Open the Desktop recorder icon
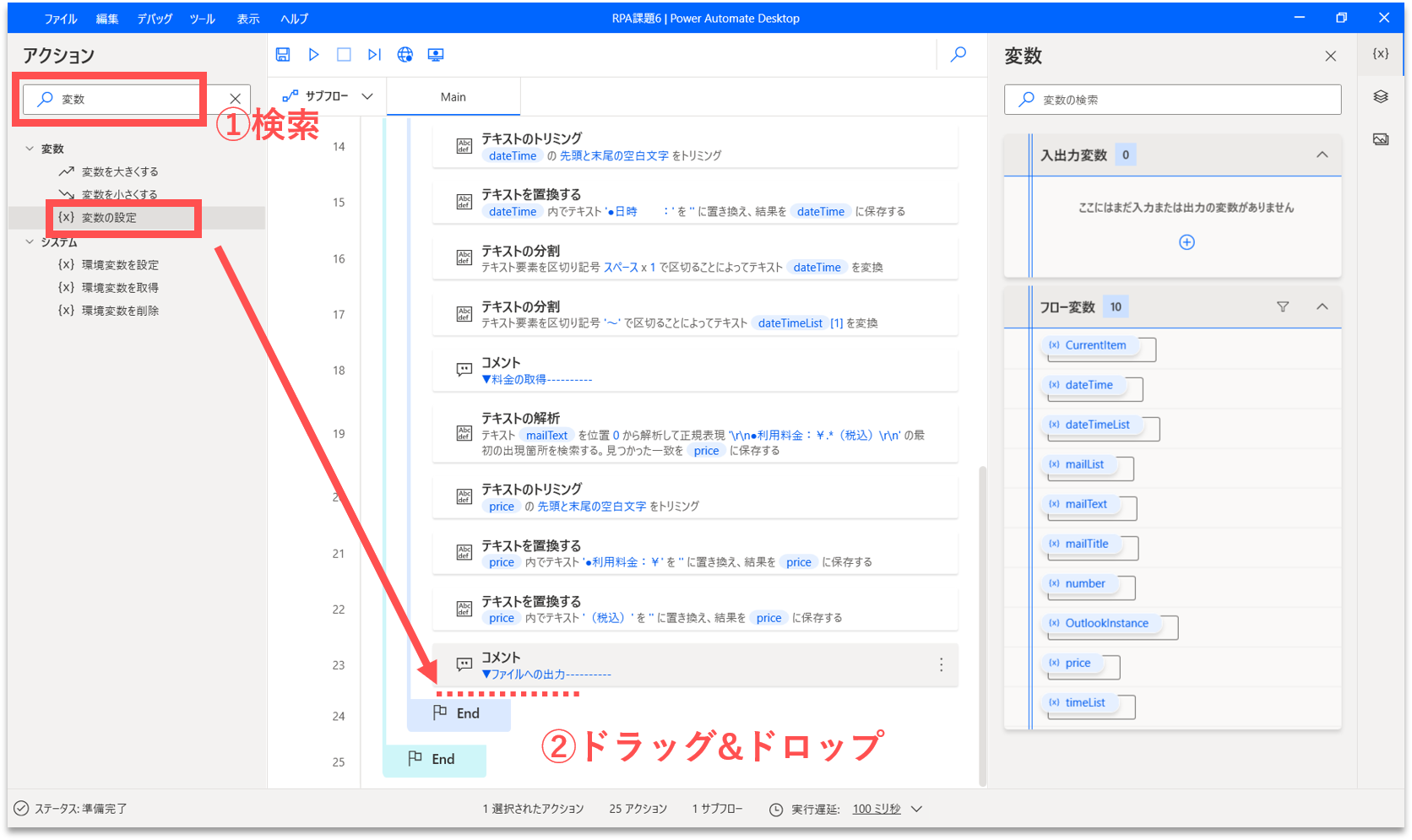1412x840 pixels. pyautogui.click(x=436, y=55)
